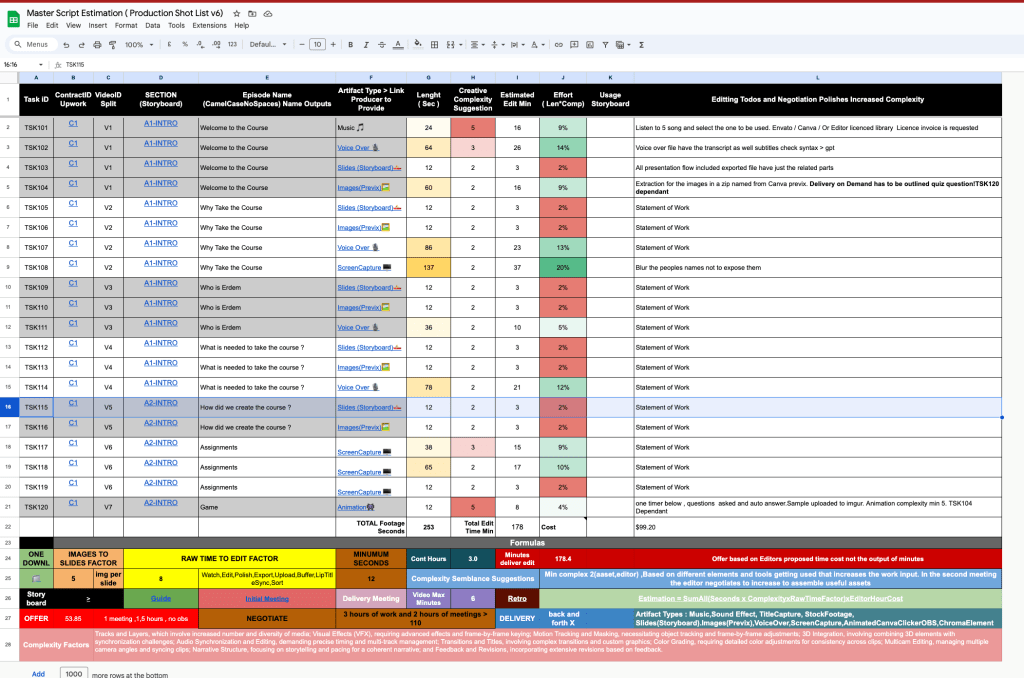This screenshot has height=678, width=1024.
Task: Open the vertical align dropdown
Action: tap(498, 44)
